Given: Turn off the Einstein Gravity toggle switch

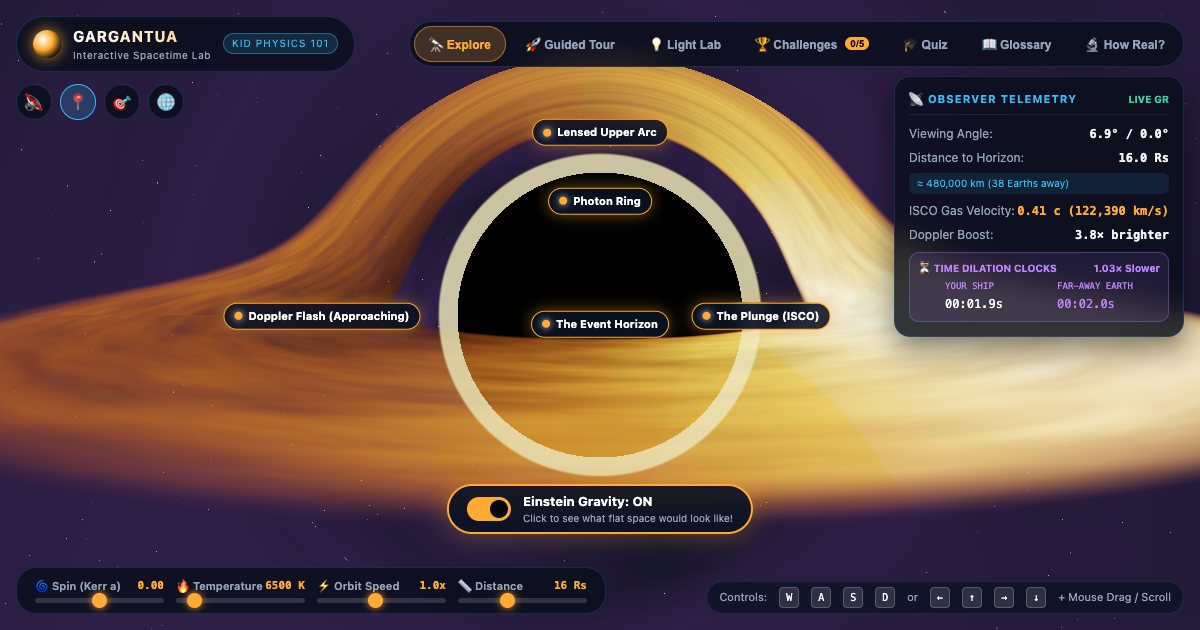Looking at the screenshot, I should coord(489,509).
